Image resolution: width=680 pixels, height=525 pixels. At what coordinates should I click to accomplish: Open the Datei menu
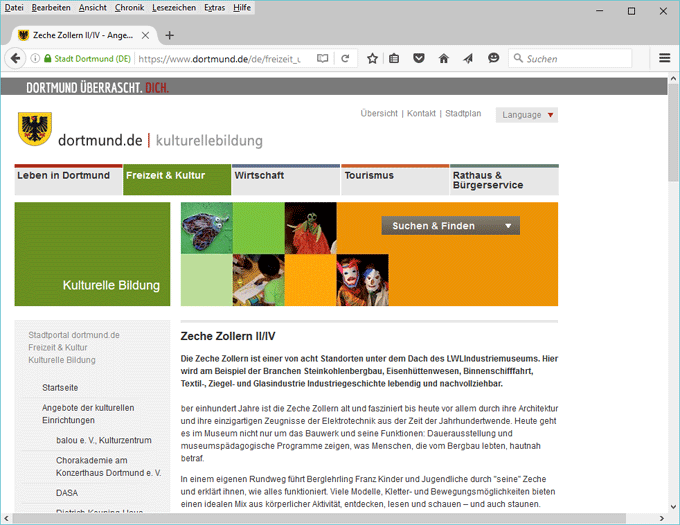pyautogui.click(x=14, y=7)
